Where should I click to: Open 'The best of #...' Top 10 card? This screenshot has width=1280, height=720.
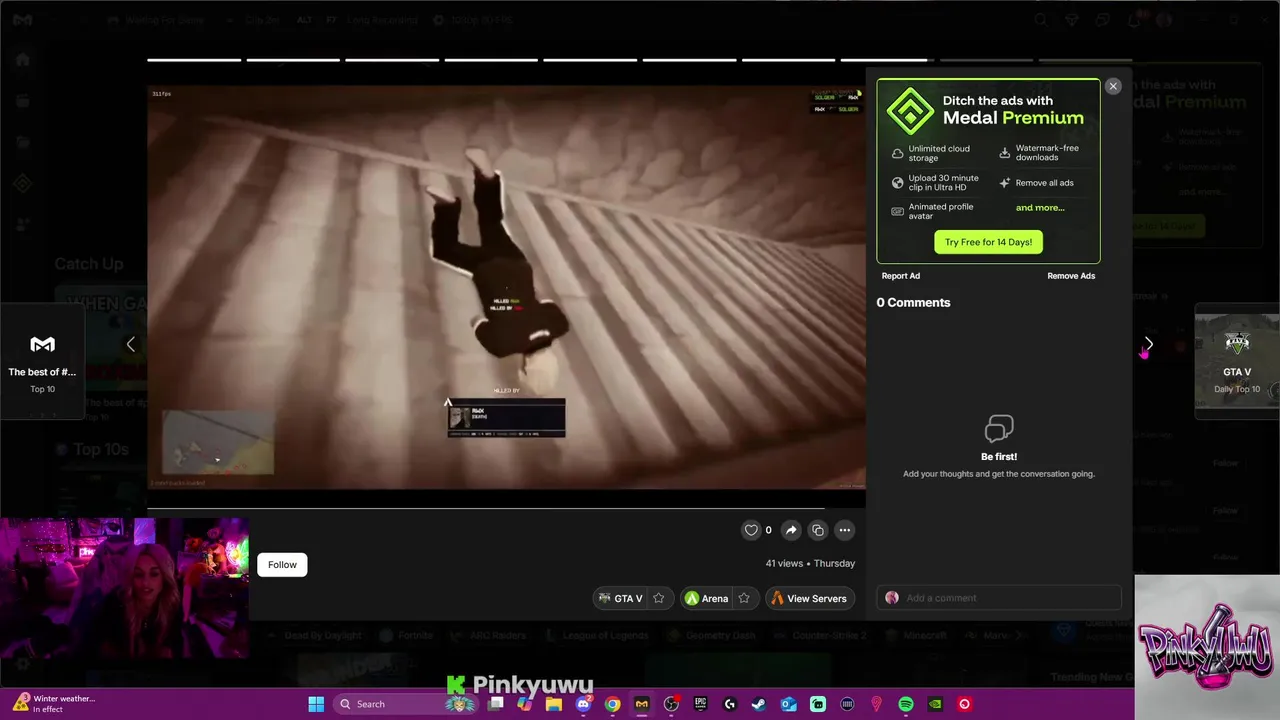pyautogui.click(x=42, y=361)
